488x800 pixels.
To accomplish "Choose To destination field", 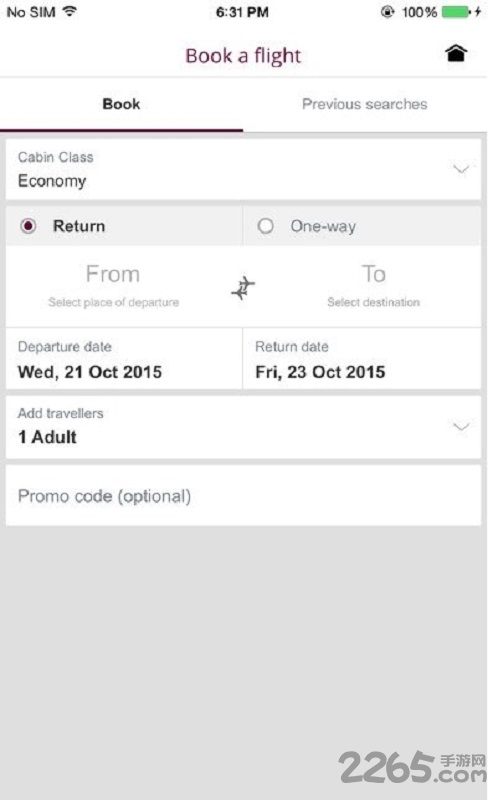I will coord(373,287).
